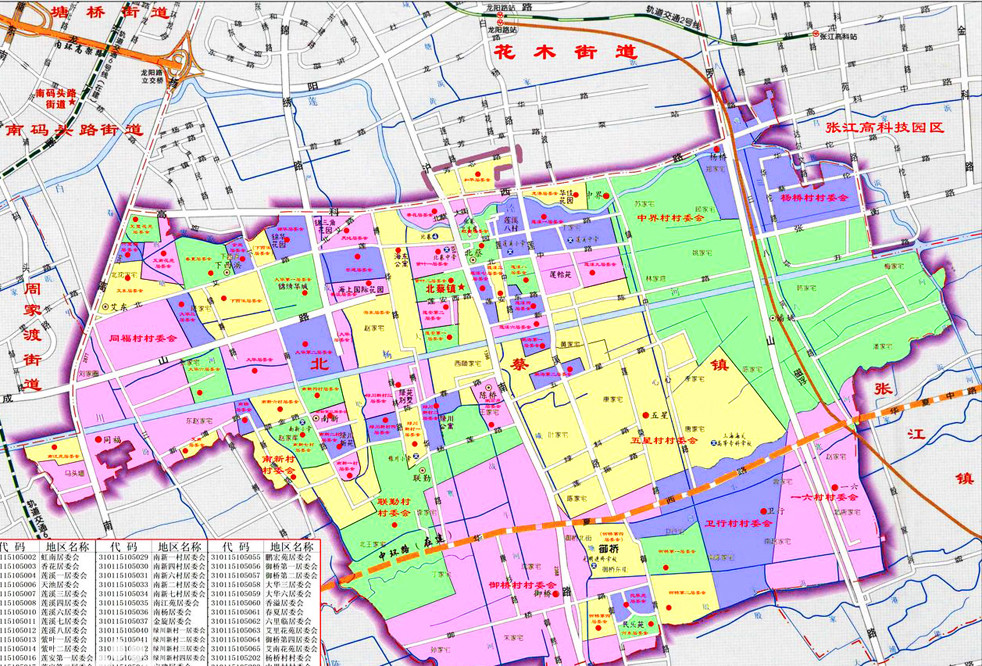Click the 联勤 village circle marker
Viewport: 982px width, 666px height.
click(x=422, y=471)
